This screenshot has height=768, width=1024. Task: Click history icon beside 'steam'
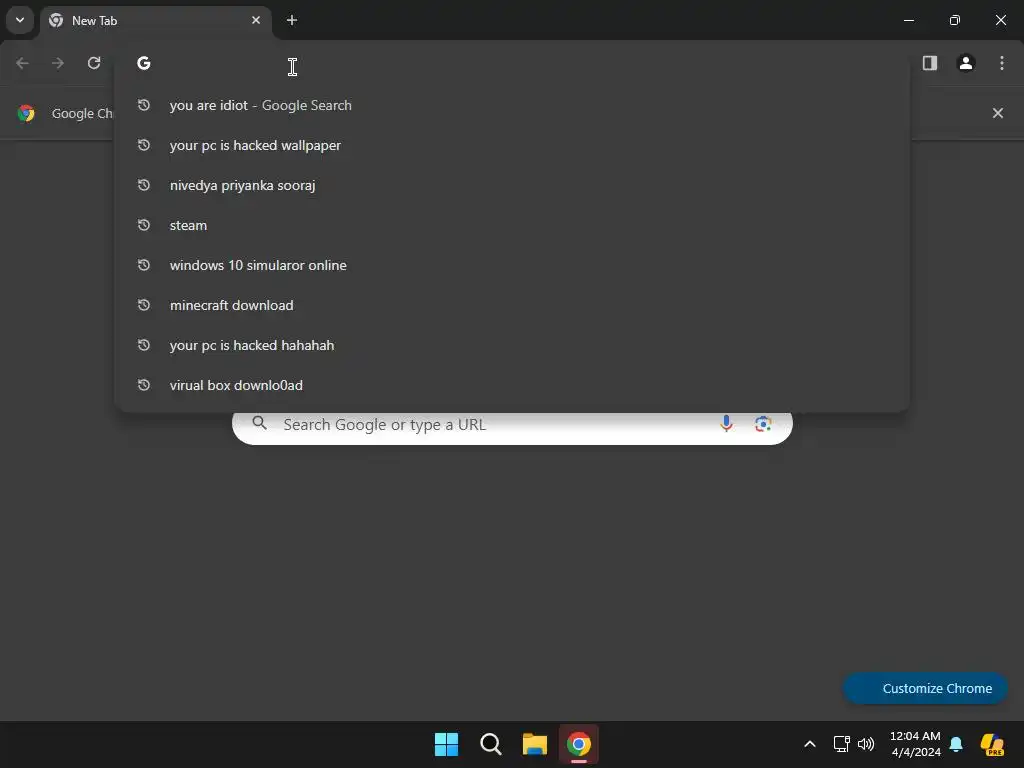144,225
